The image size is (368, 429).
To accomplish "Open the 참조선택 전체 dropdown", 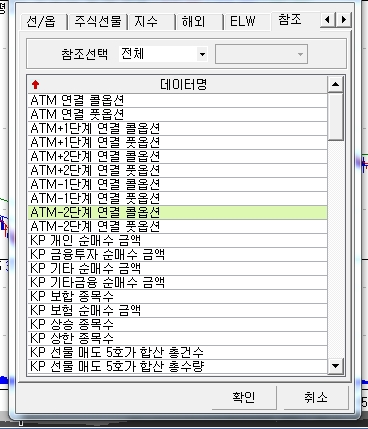I will pyautogui.click(x=164, y=54).
